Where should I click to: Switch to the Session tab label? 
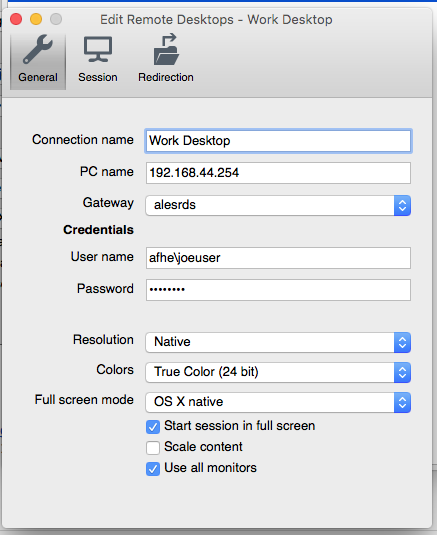(x=98, y=77)
